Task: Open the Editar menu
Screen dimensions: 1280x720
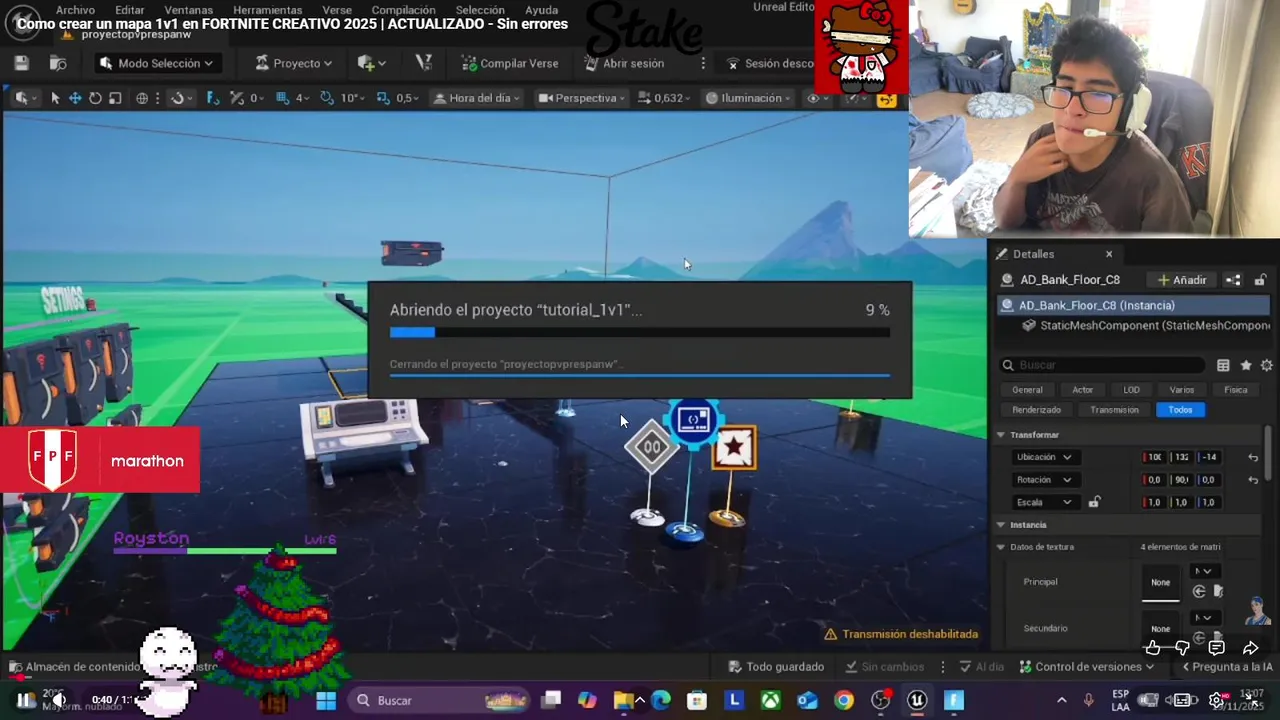Action: (x=130, y=10)
